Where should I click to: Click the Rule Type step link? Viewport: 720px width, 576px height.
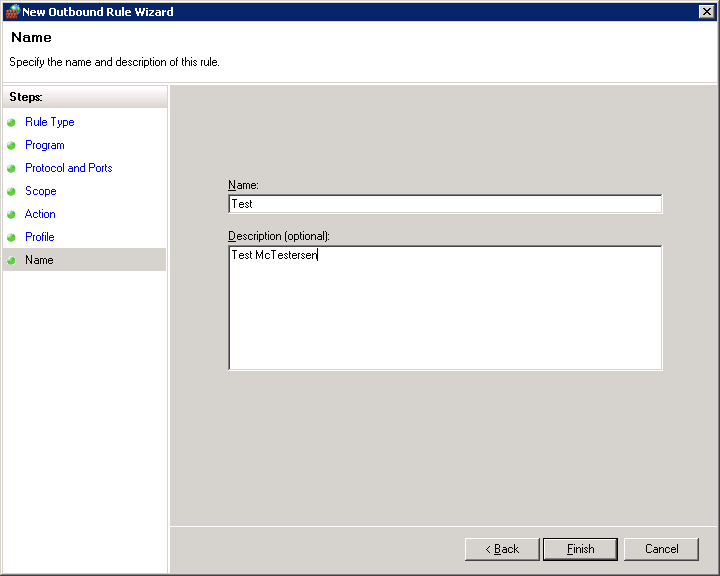(50, 122)
